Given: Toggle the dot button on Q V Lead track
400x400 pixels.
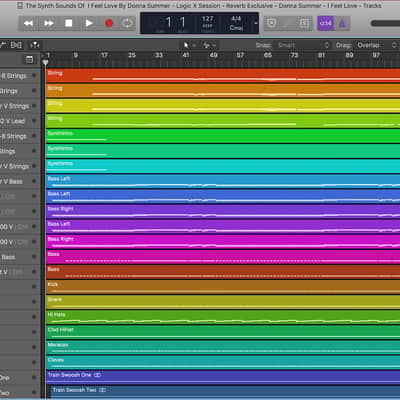Looking at the screenshot, I should pos(34,121).
